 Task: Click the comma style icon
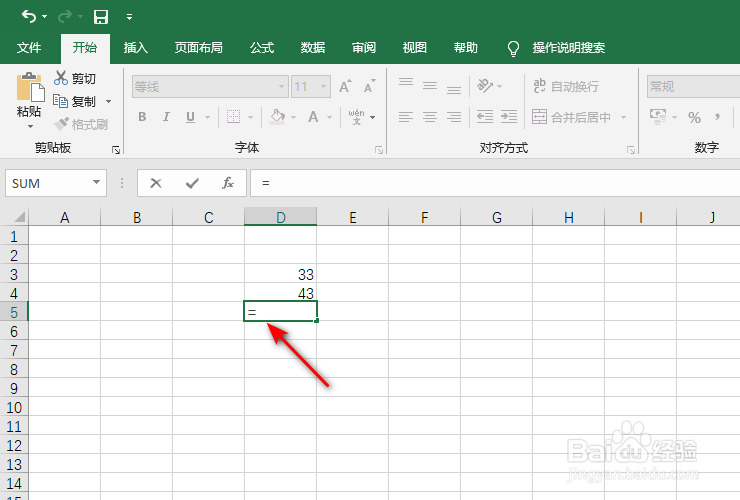[x=718, y=117]
